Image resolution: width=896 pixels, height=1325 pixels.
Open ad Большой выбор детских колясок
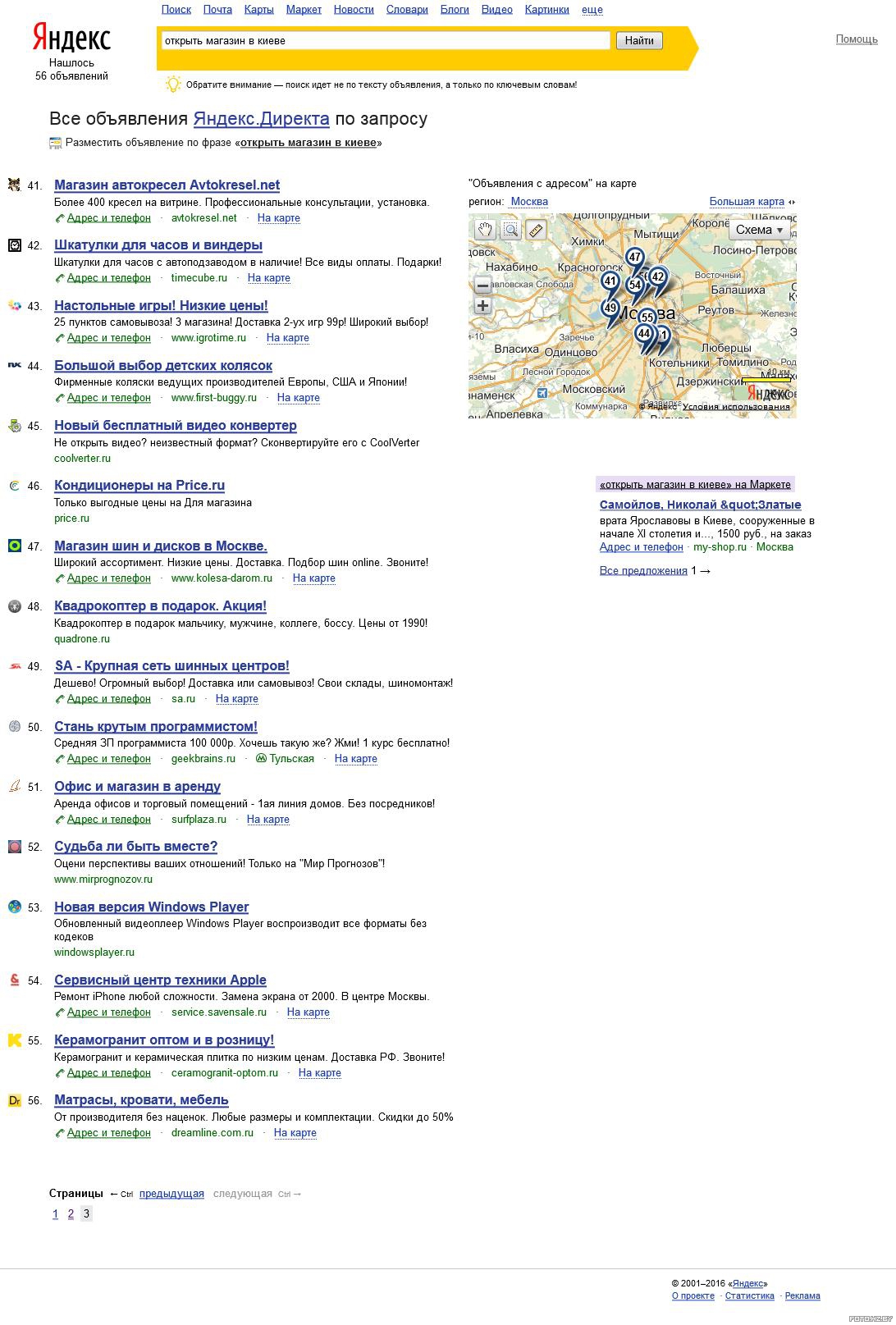point(163,365)
